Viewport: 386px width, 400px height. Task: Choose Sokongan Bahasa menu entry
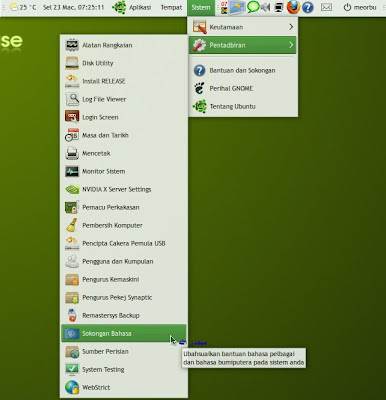[x=124, y=333]
